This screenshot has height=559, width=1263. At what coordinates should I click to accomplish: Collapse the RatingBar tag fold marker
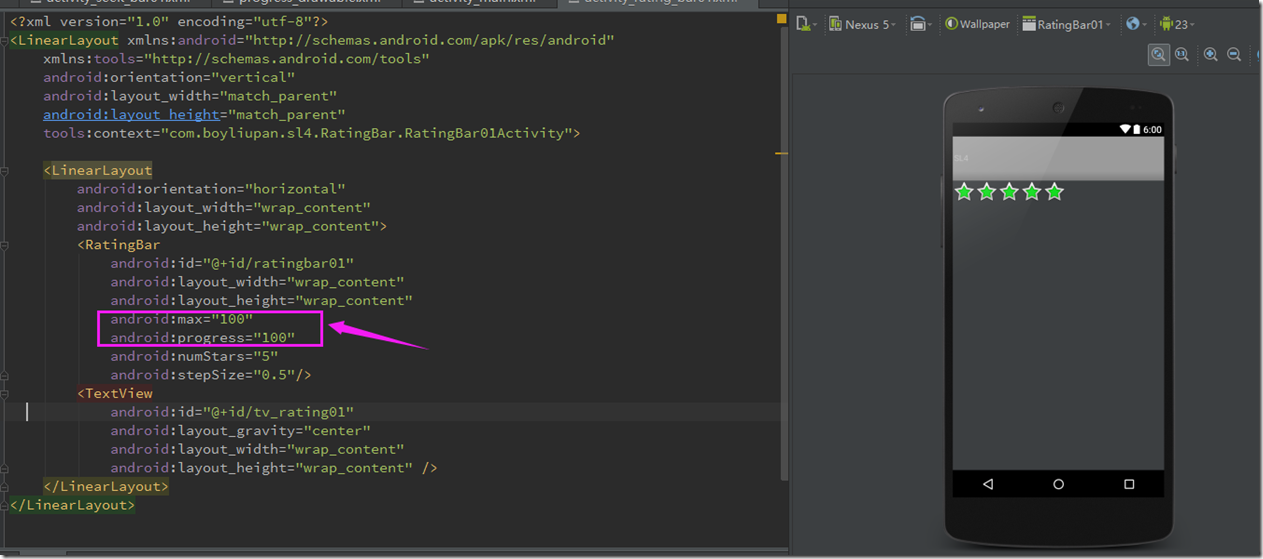coord(5,245)
